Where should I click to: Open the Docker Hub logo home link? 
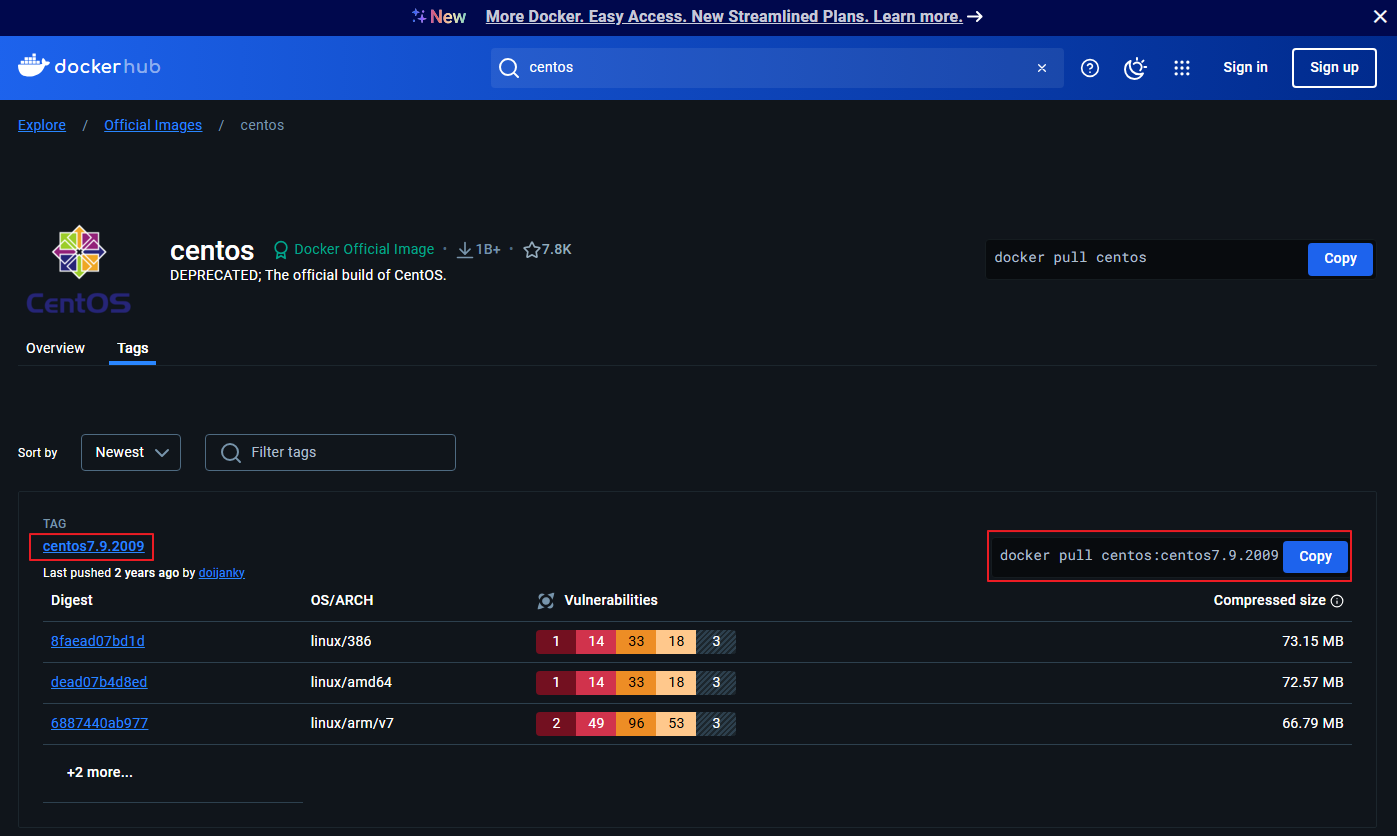(89, 67)
